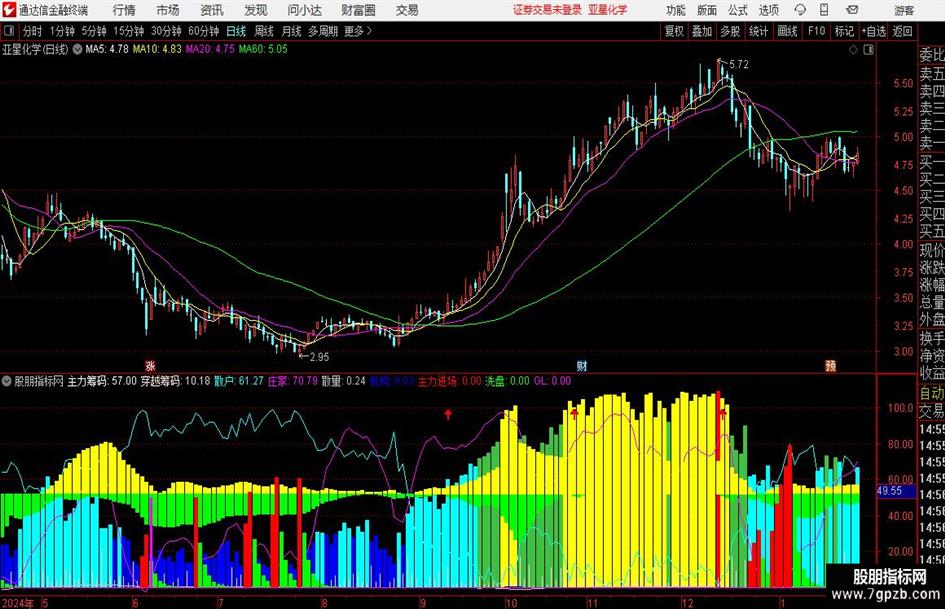The image size is (945, 609).
Task: Toggle the side panel icon near diamond
Action: tap(868, 50)
